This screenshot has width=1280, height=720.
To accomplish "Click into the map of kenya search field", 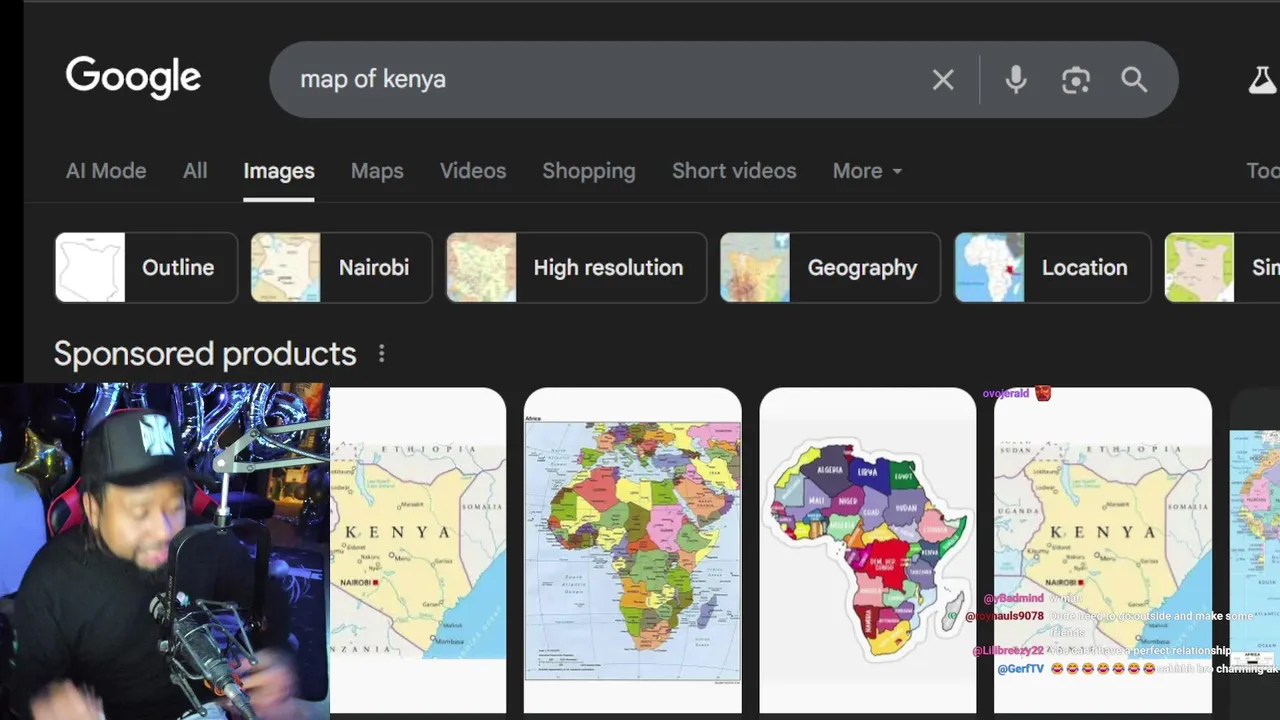I will (x=600, y=80).
